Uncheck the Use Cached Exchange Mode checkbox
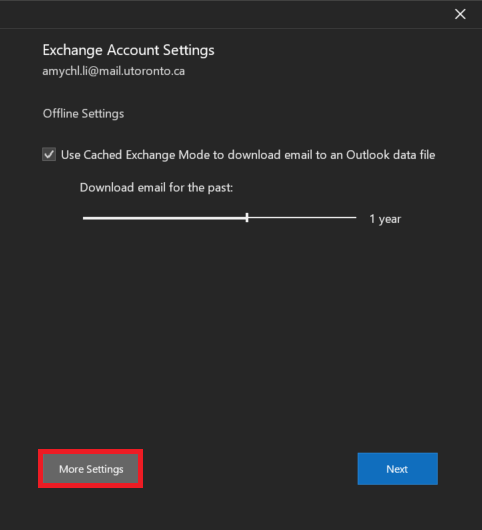Viewport: 482px width, 530px height. [49, 154]
